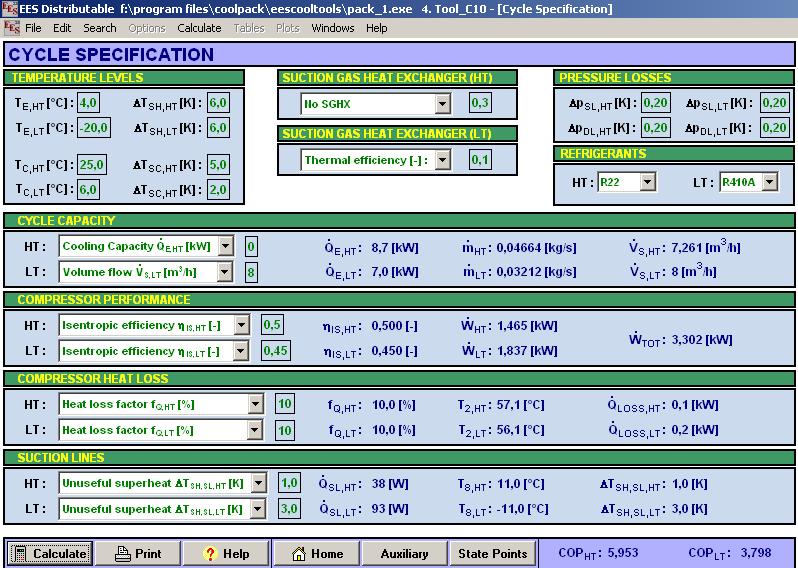Screen dimensions: 798x568
Task: Select the COP LT value 3,798
Action: 755,553
